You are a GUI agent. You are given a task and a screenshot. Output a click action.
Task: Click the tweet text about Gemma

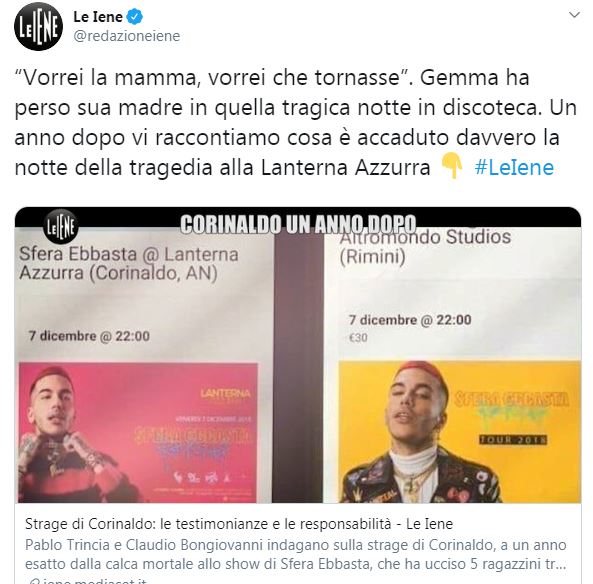295,123
